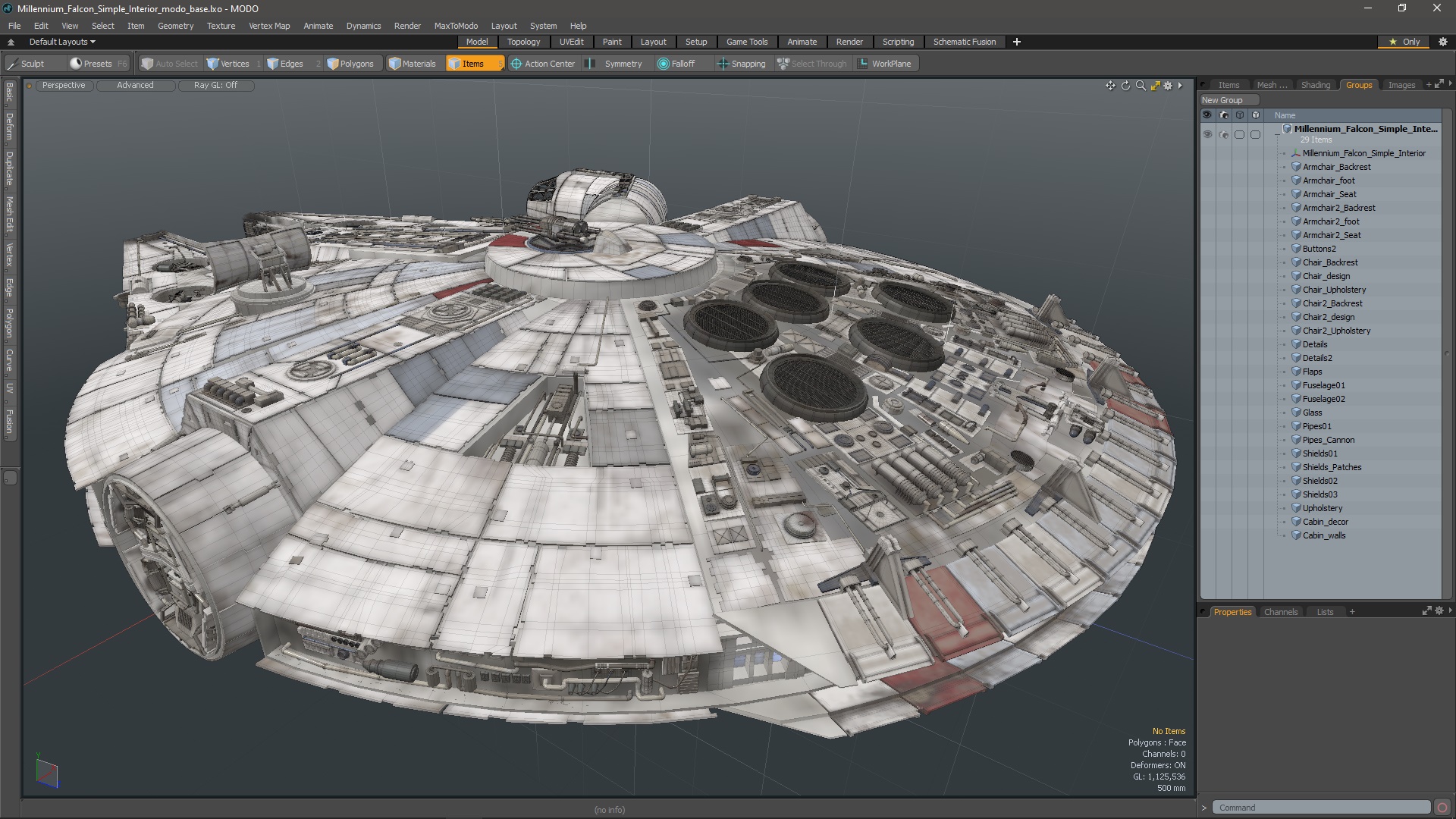Click the viewport axis gizmo
Viewport: 1456px width, 819px height.
coord(46,772)
